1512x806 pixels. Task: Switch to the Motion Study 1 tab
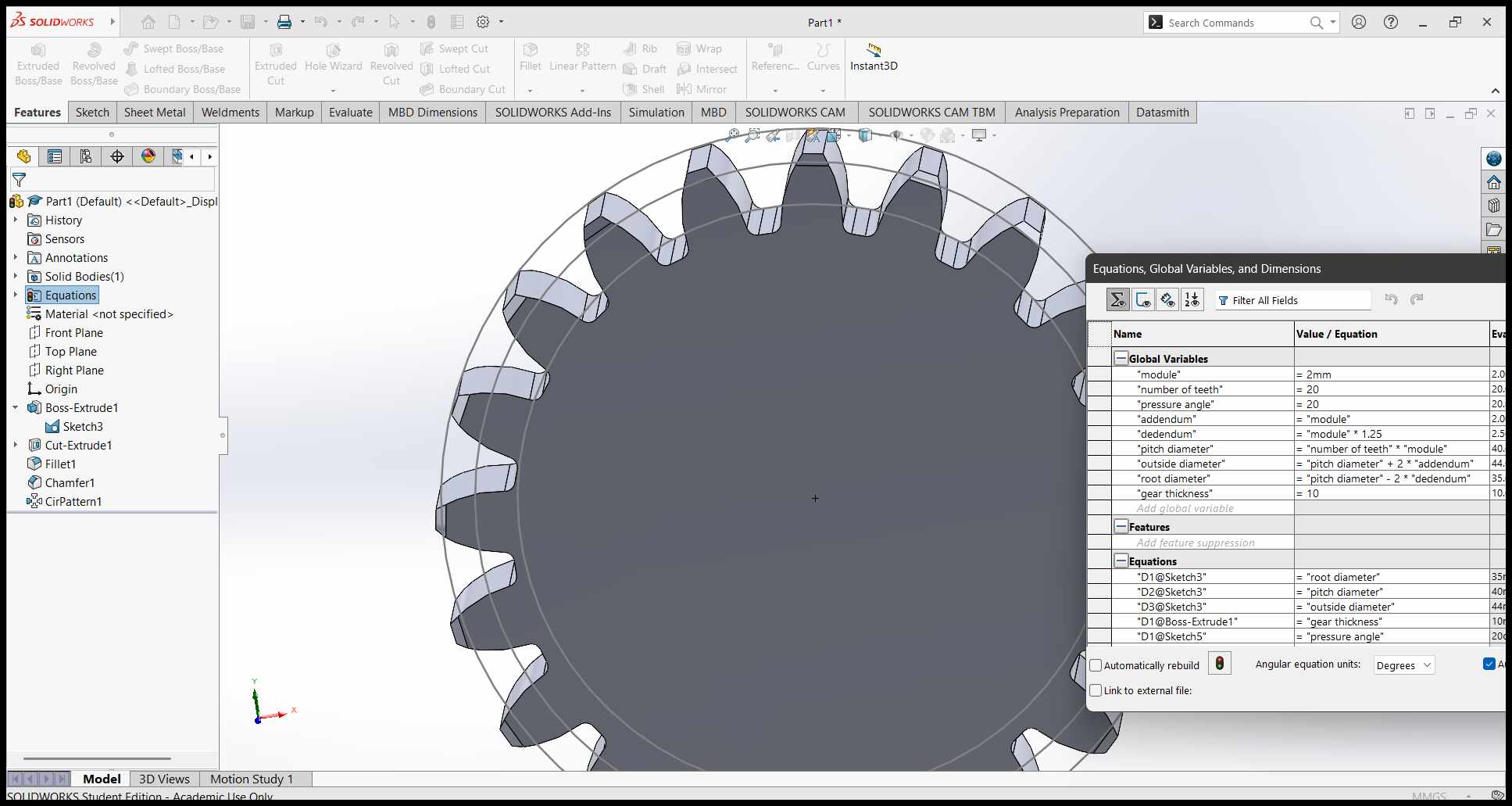coord(252,779)
